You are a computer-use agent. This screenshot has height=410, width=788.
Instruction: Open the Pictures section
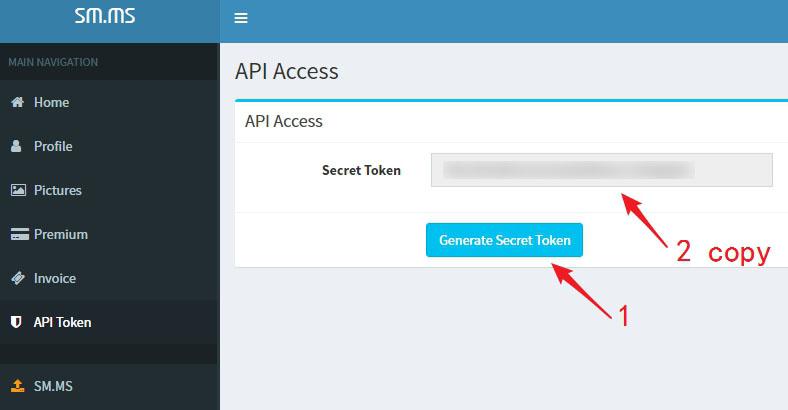(x=110, y=190)
